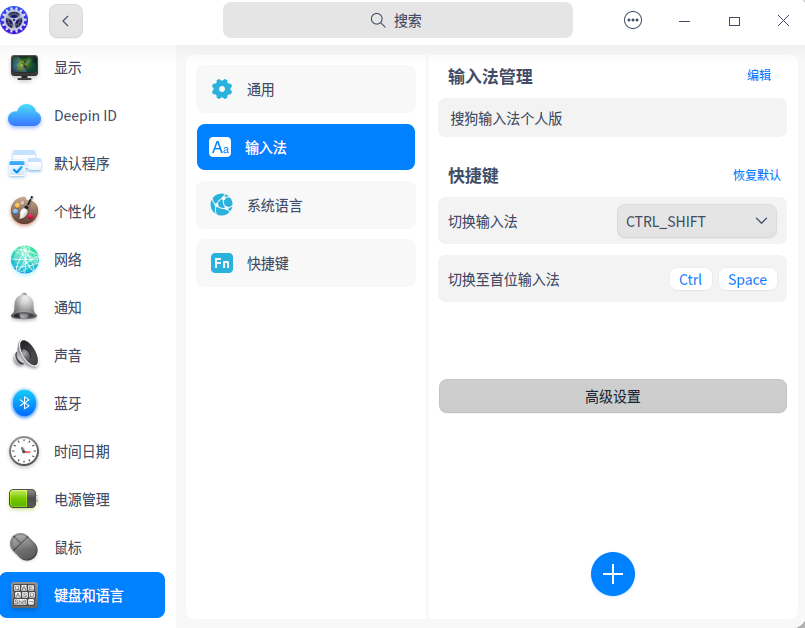Open the 快捷键 Fn tab
This screenshot has height=628, width=805.
306,264
